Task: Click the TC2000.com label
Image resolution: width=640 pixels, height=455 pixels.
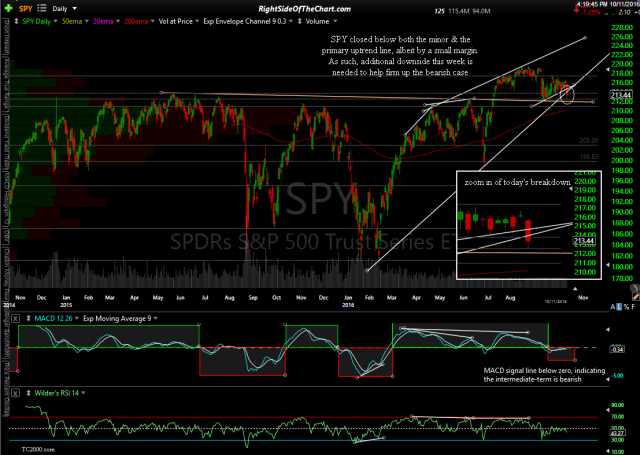Action: [x=38, y=449]
